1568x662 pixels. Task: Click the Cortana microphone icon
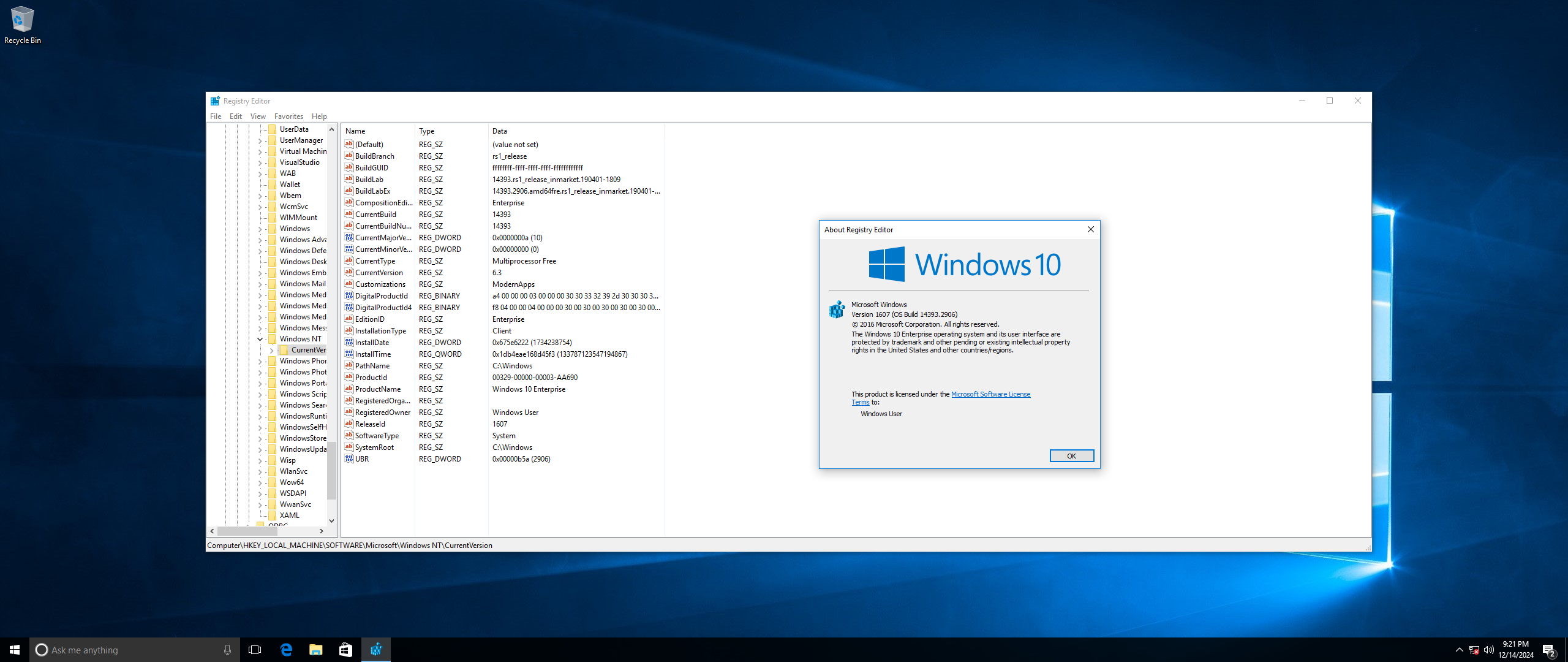[x=227, y=650]
